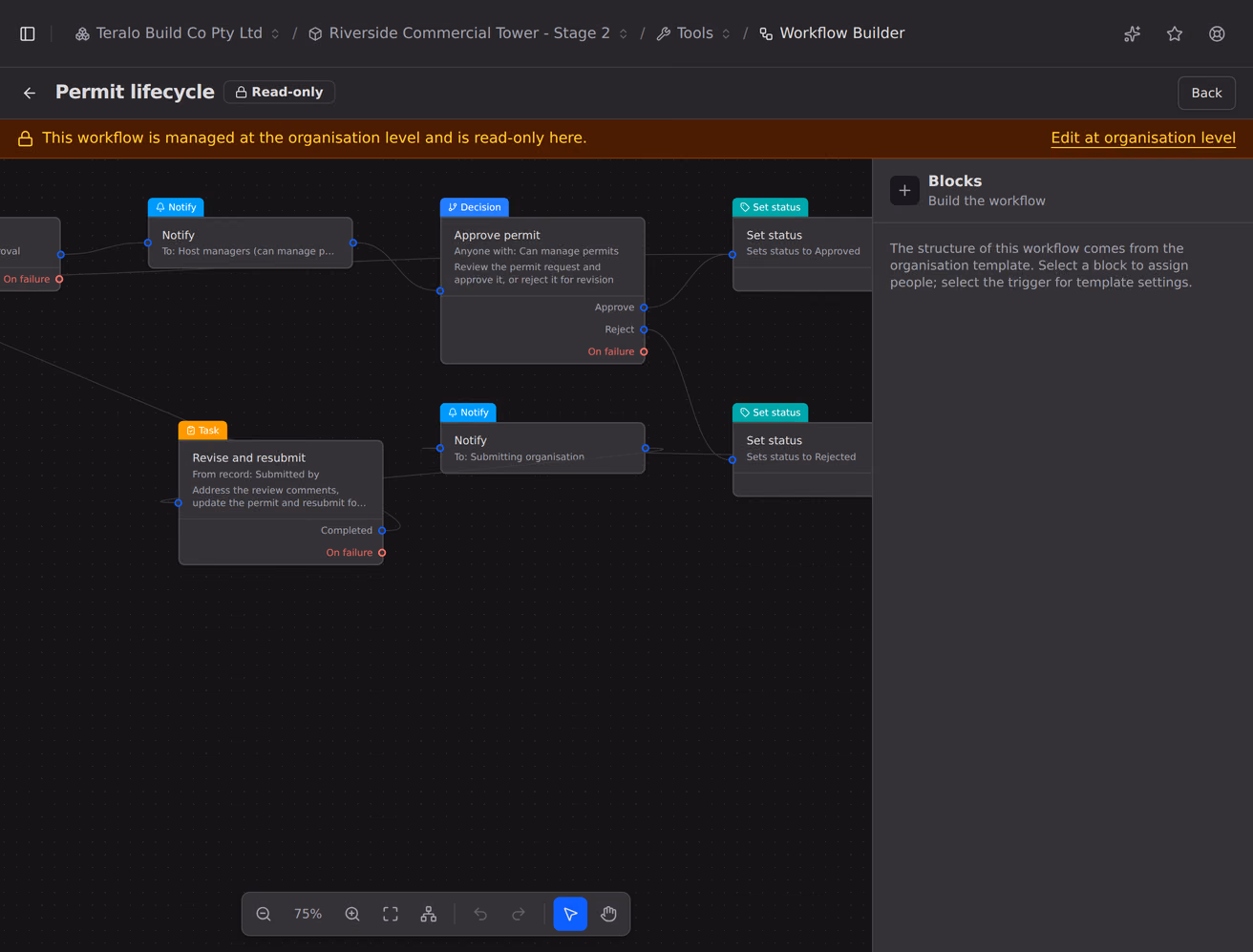Click the input port of Revise and resubmit
Viewport: 1253px width, 952px height.
click(x=179, y=503)
